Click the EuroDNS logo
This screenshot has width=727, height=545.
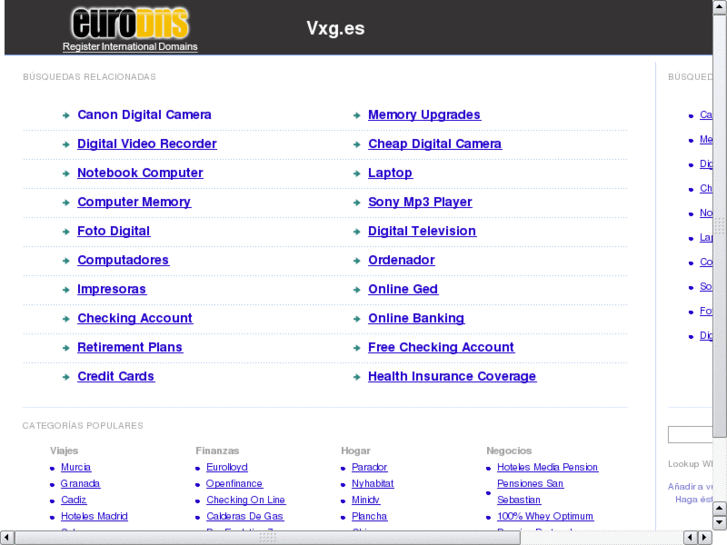click(x=130, y=29)
